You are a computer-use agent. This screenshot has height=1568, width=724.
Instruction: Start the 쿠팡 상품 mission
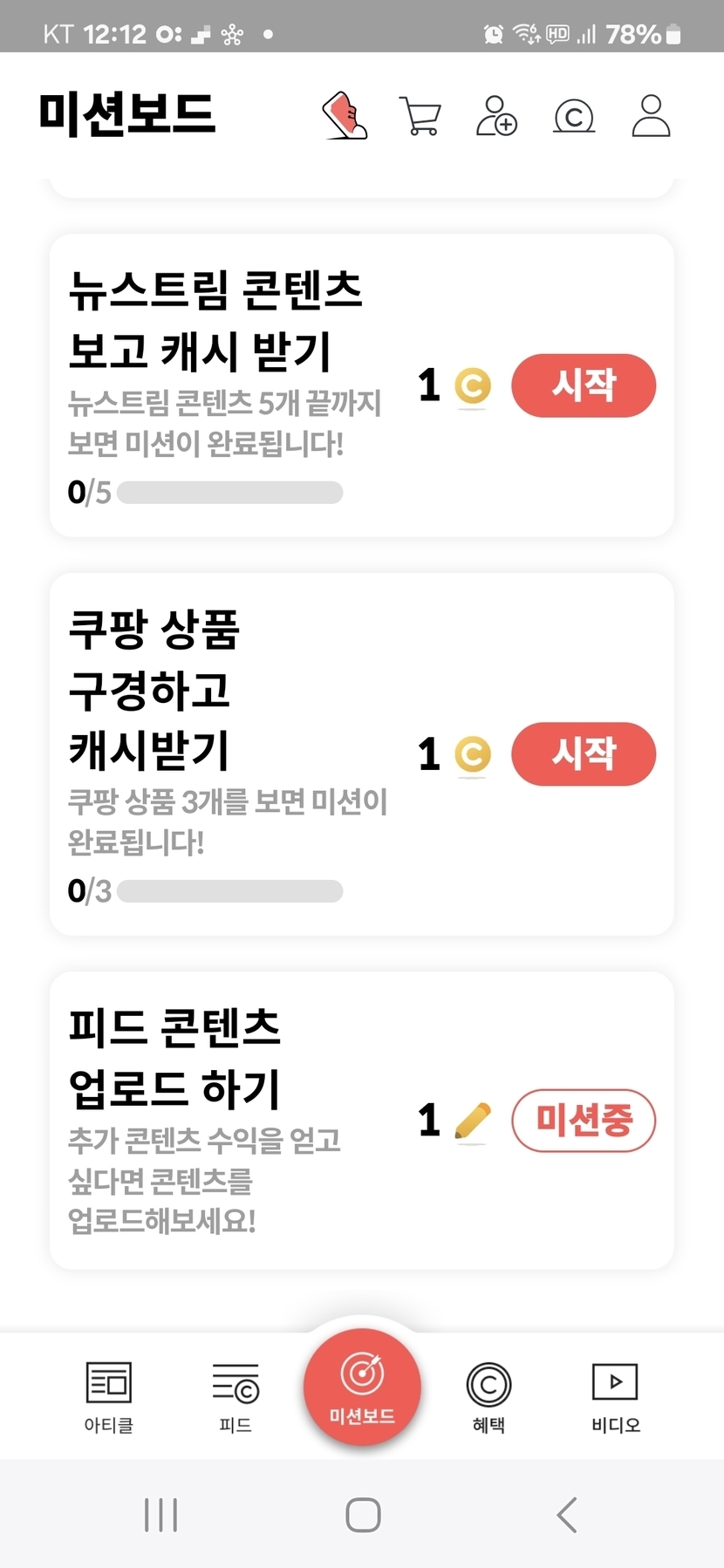pos(584,754)
